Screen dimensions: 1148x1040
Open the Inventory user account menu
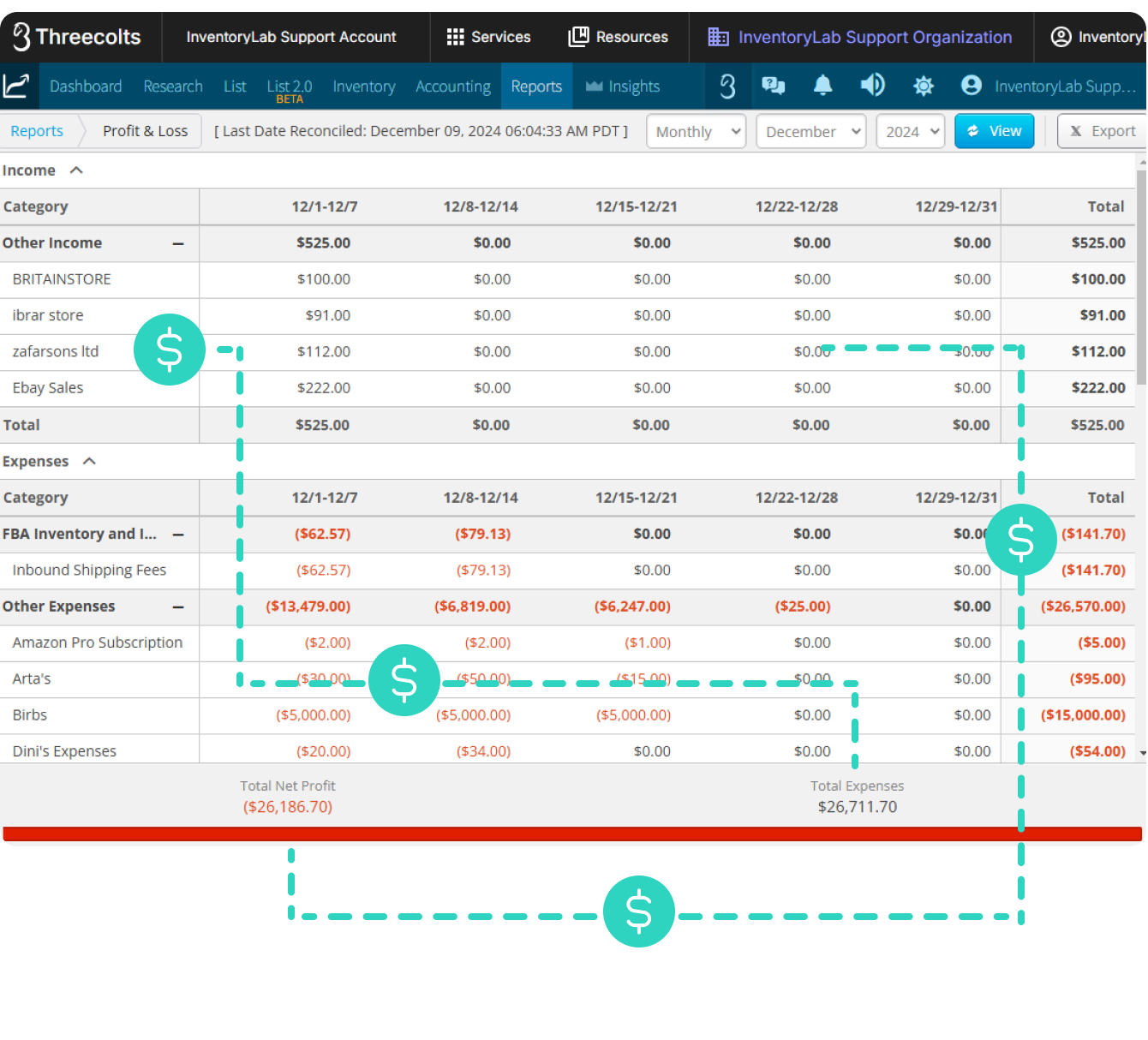(1097, 37)
